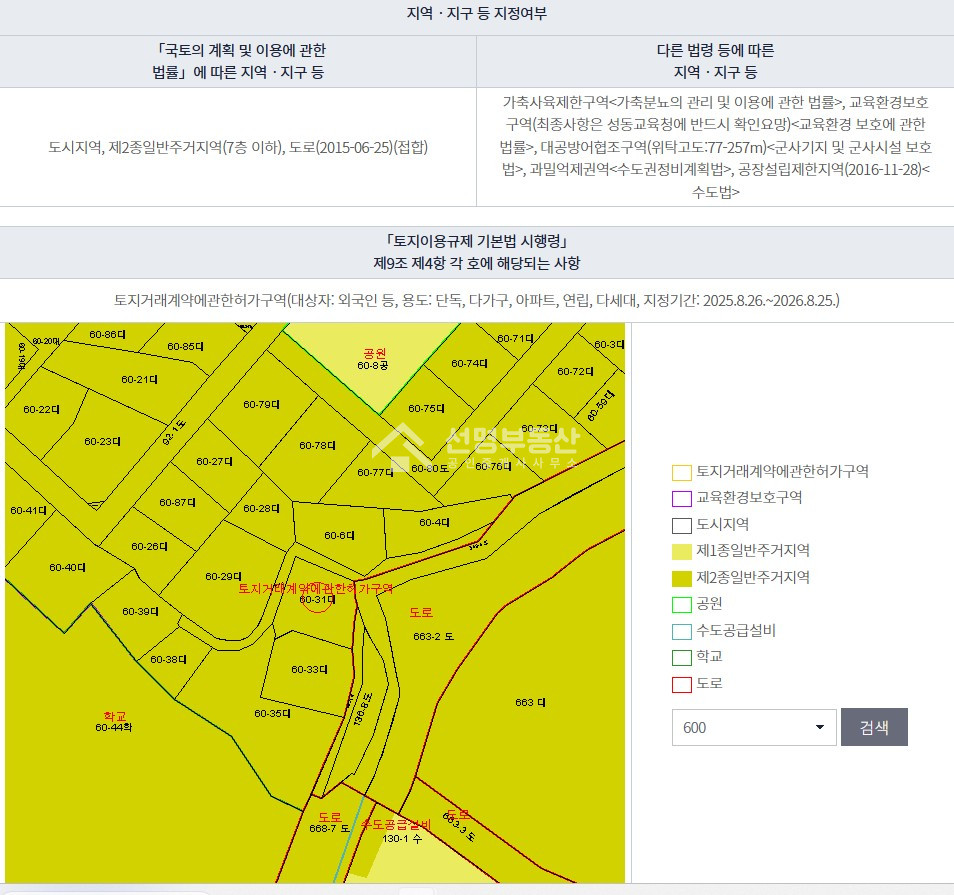Screen dimensions: 954x895
Task: Select parcel 60-85대 on the map
Action: point(186,346)
